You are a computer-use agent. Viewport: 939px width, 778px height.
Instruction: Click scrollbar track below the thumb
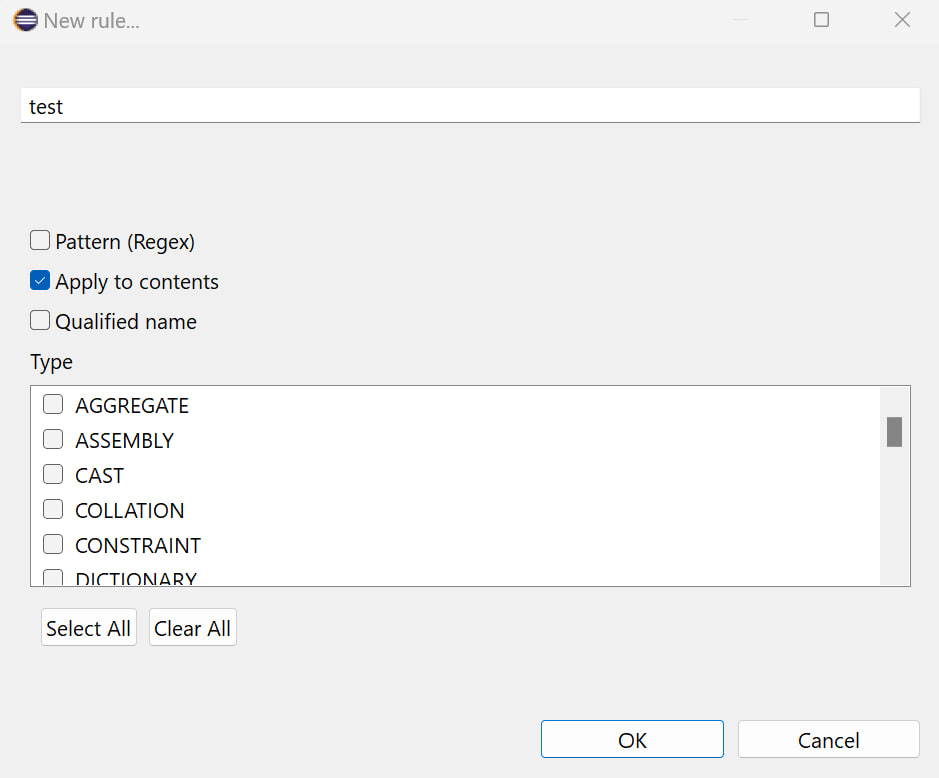895,515
